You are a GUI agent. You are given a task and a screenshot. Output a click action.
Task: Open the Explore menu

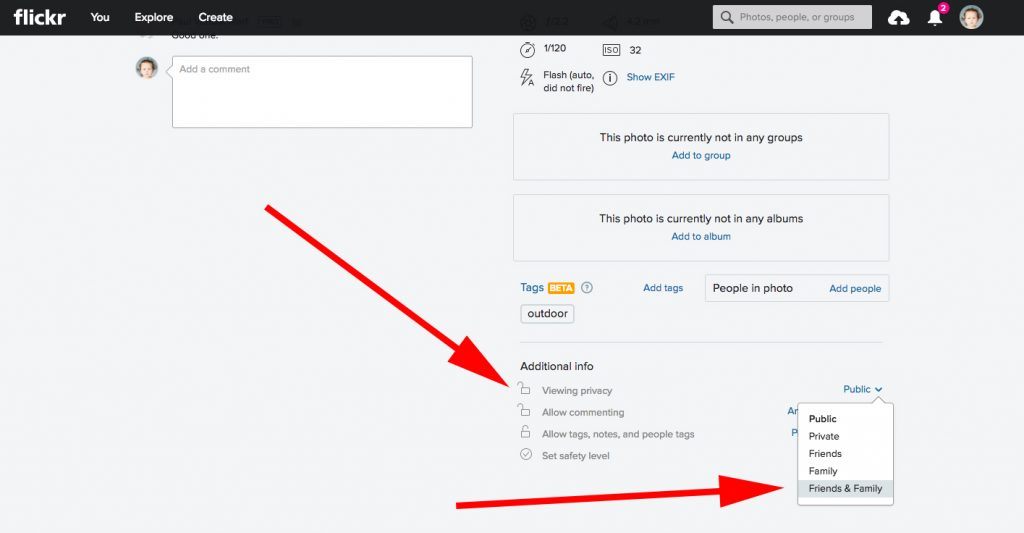(x=154, y=17)
